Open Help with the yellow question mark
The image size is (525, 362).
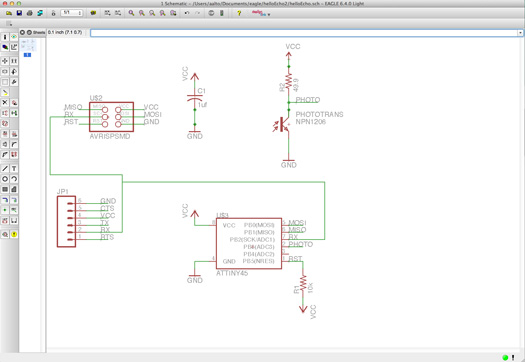(x=239, y=13)
